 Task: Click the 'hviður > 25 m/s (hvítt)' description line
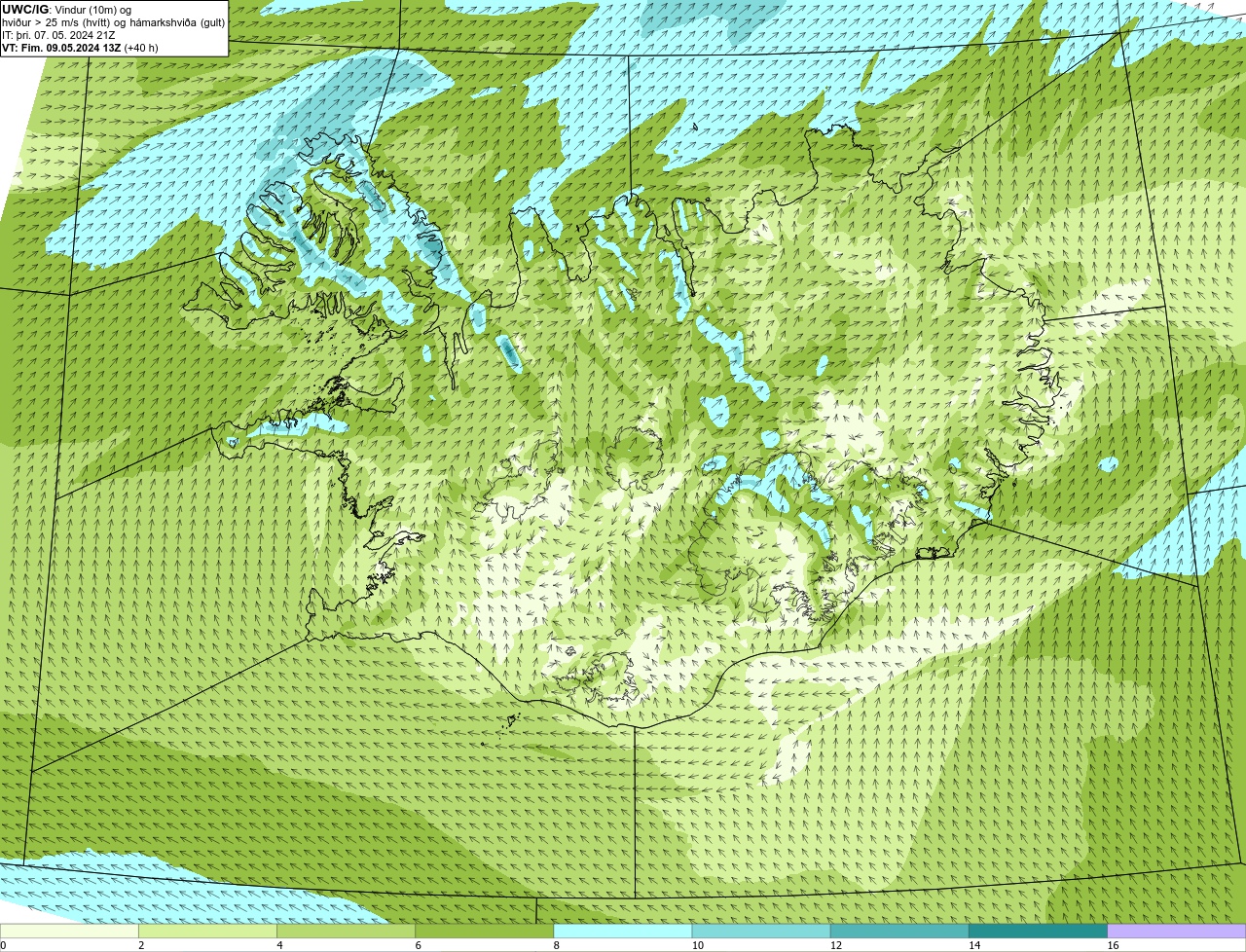point(114,22)
